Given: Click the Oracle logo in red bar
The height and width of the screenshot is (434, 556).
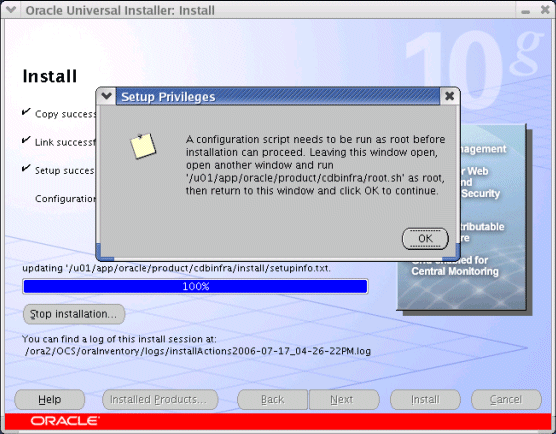Looking at the screenshot, I should pos(65,421).
